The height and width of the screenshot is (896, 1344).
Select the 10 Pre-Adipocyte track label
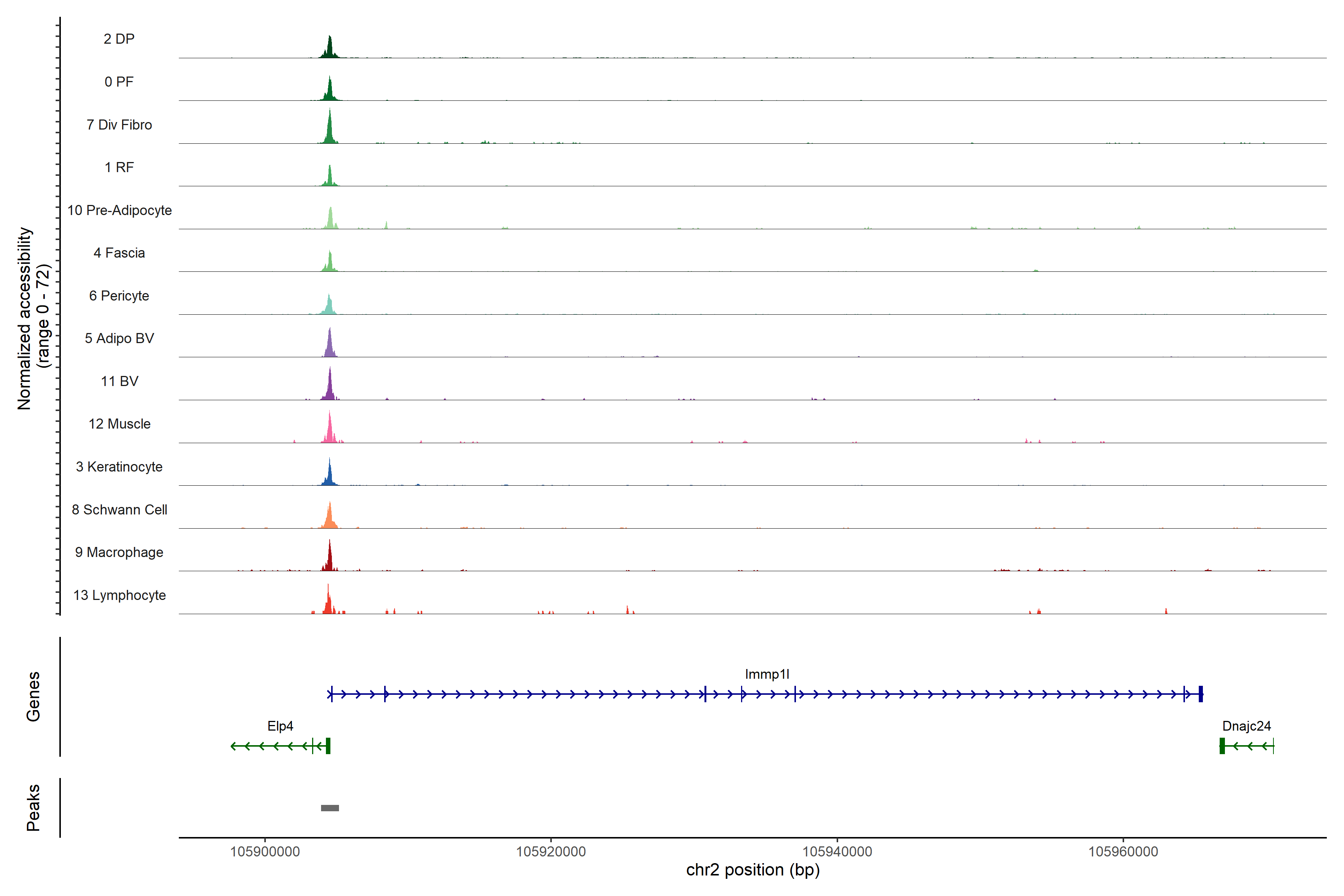click(119, 210)
